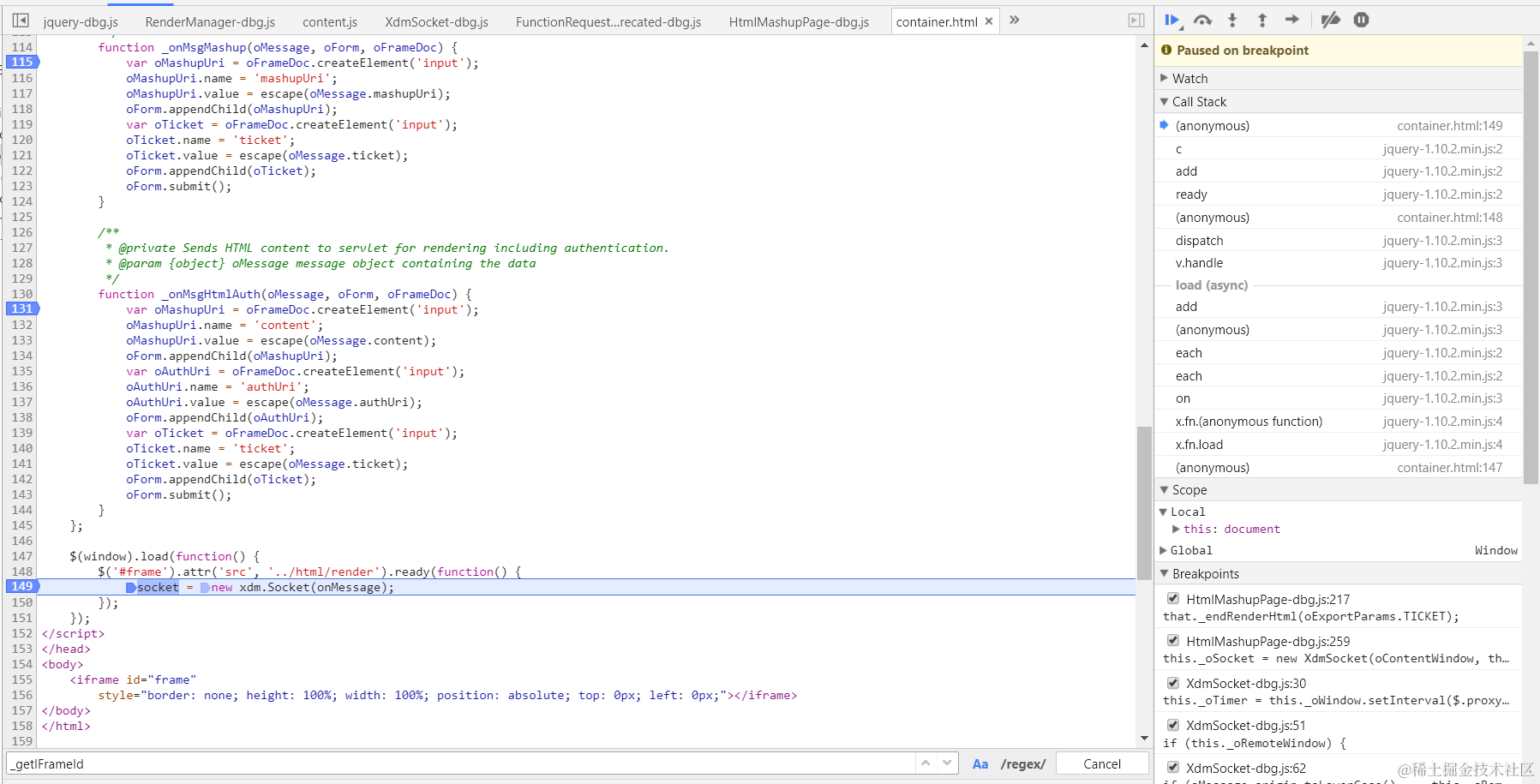Select (anonymous) frame at container.html:149

coord(1339,125)
